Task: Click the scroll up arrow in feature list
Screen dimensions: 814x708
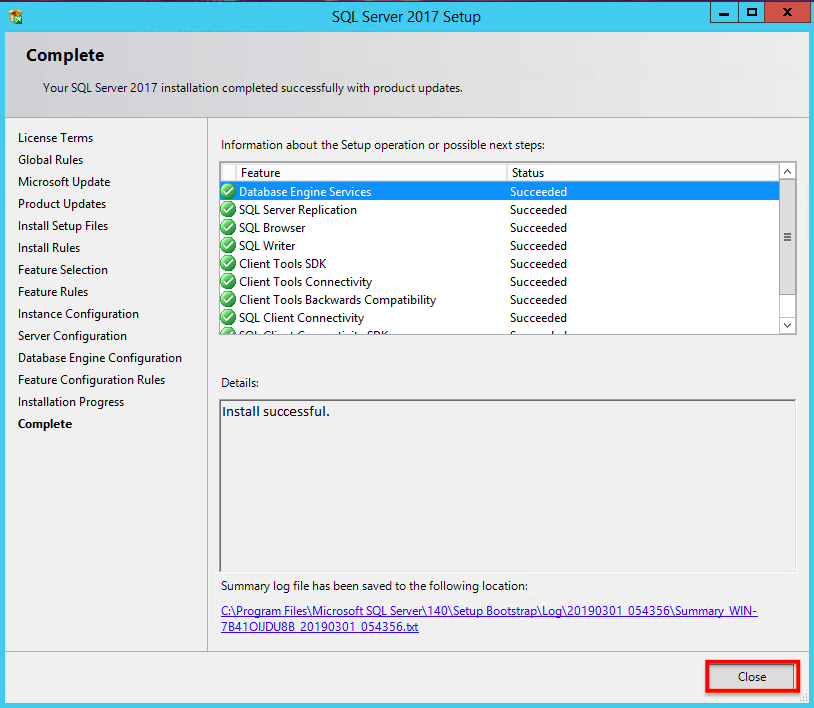Action: pyautogui.click(x=788, y=172)
